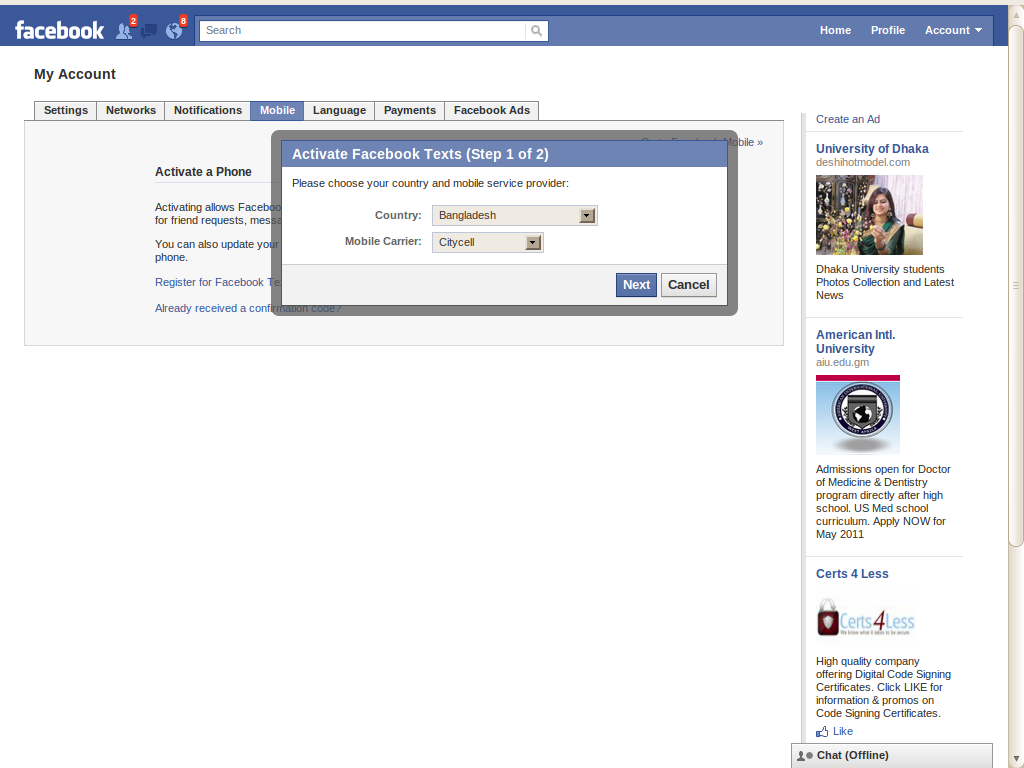The height and width of the screenshot is (768, 1024).
Task: Click the search magnifying glass icon
Action: pos(536,30)
